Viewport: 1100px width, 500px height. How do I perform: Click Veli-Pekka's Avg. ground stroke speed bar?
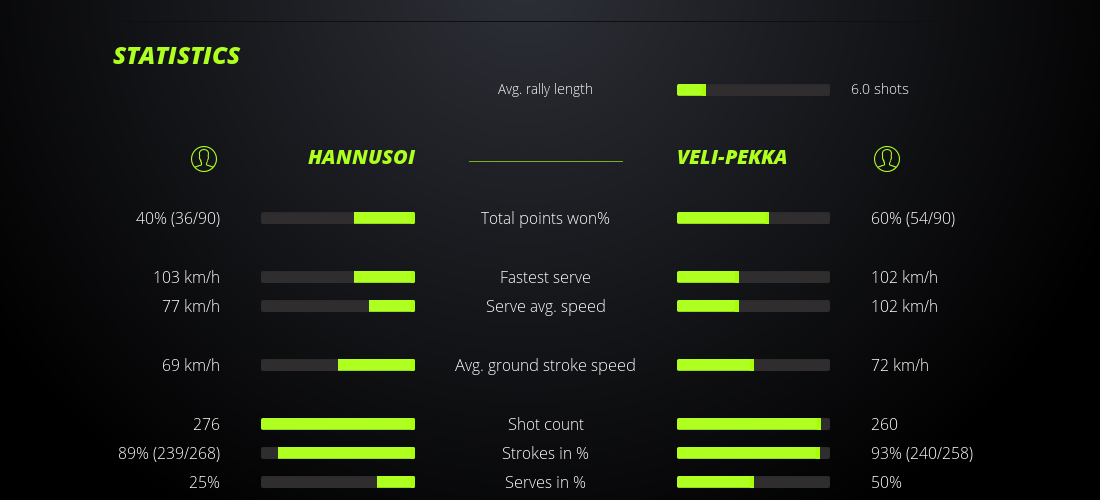pos(753,365)
